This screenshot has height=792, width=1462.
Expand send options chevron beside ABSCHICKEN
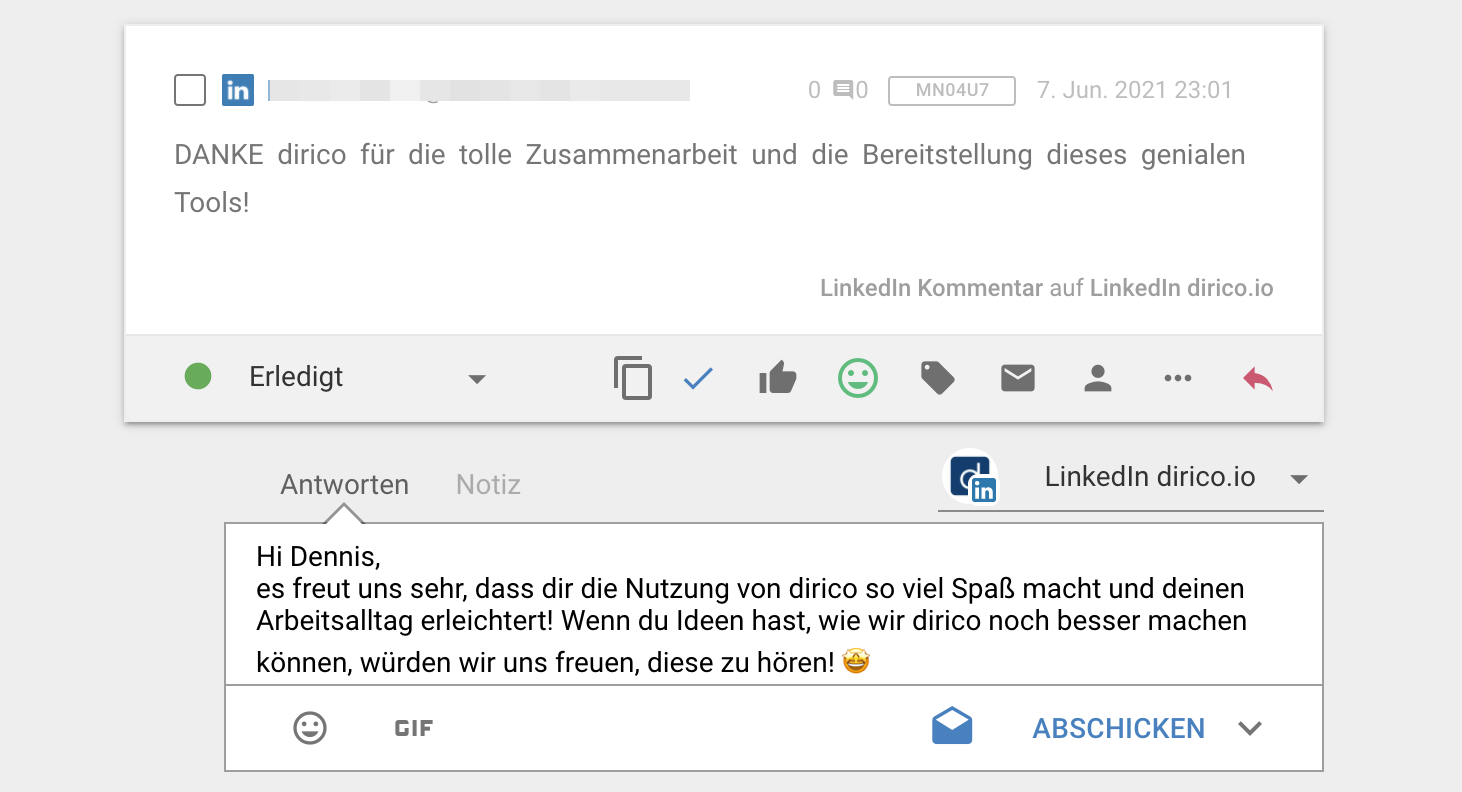pos(1250,728)
